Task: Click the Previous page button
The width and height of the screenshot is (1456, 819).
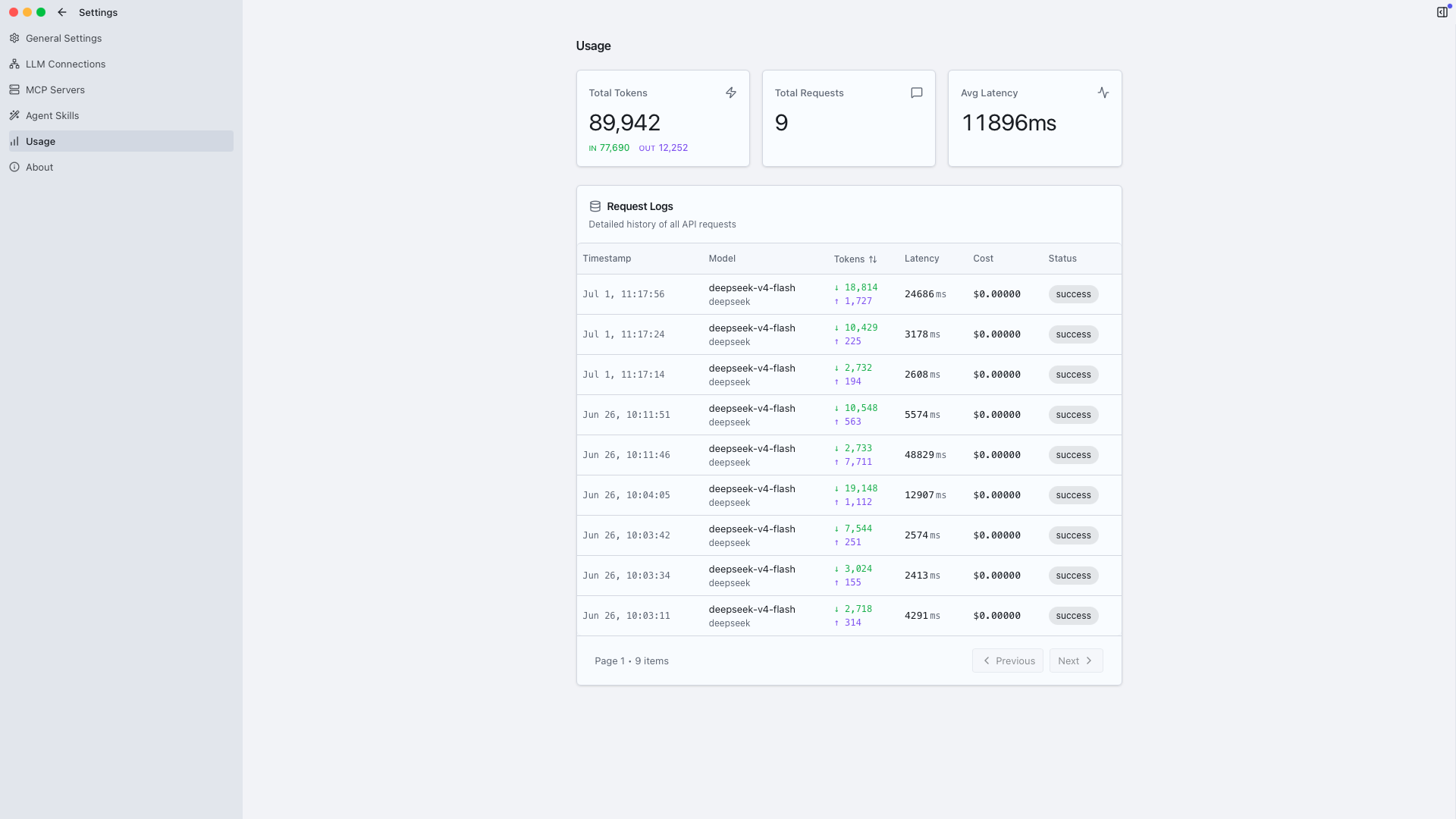Action: [1008, 661]
